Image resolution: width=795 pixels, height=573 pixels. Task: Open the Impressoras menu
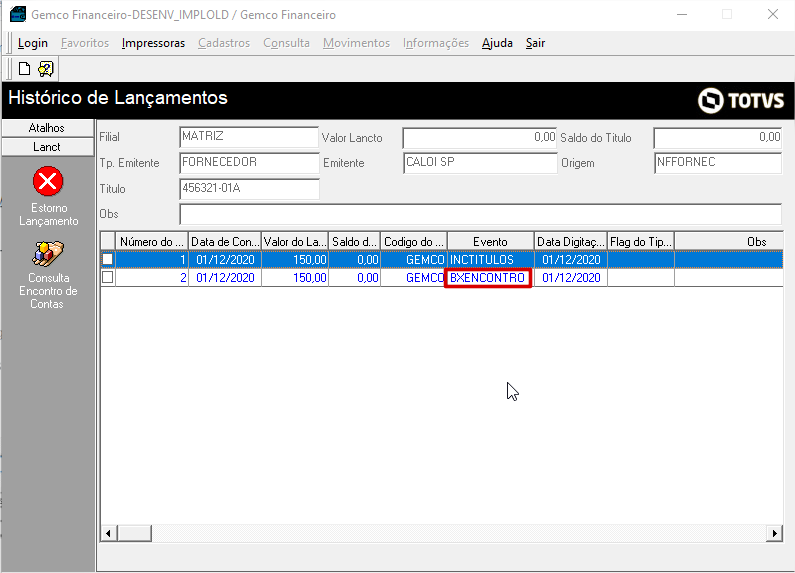(x=153, y=43)
